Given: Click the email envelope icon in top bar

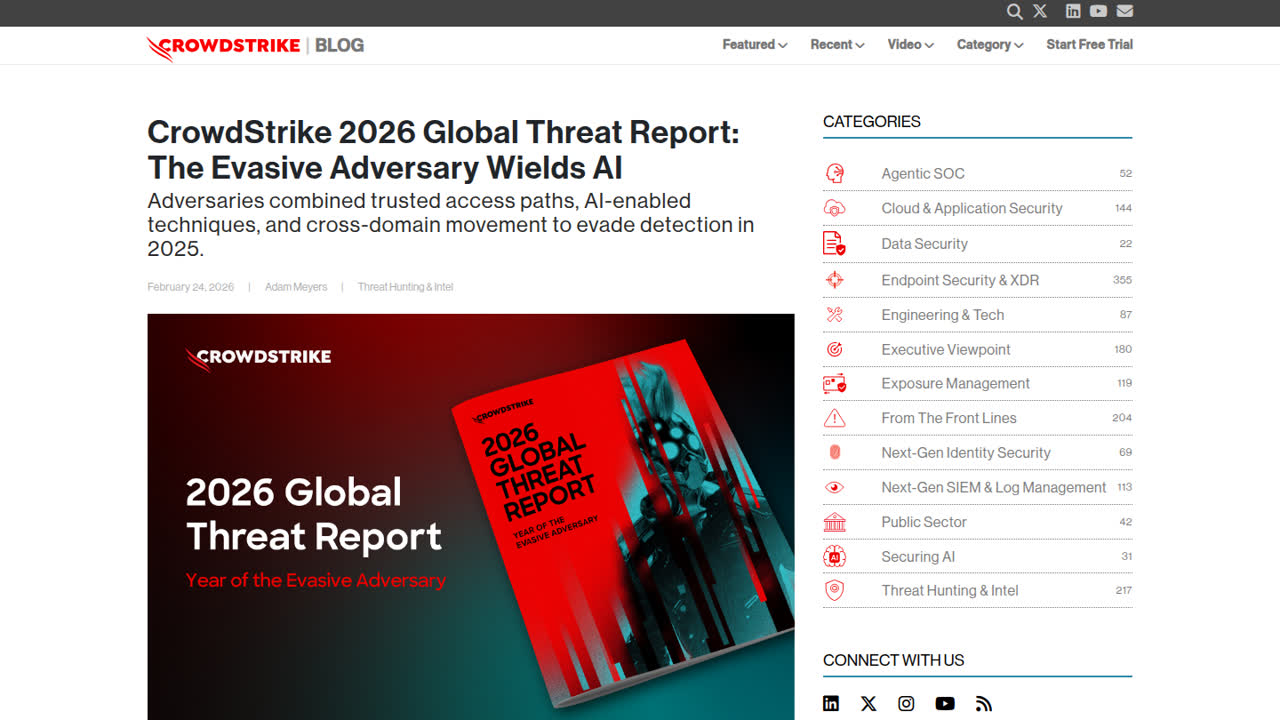Looking at the screenshot, I should coord(1125,11).
